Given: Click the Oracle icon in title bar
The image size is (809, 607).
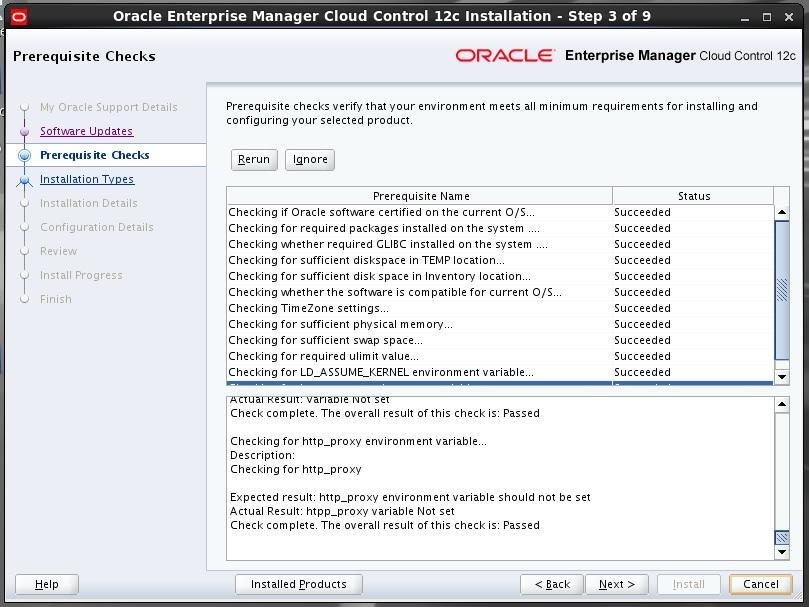Looking at the screenshot, I should click(x=19, y=17).
